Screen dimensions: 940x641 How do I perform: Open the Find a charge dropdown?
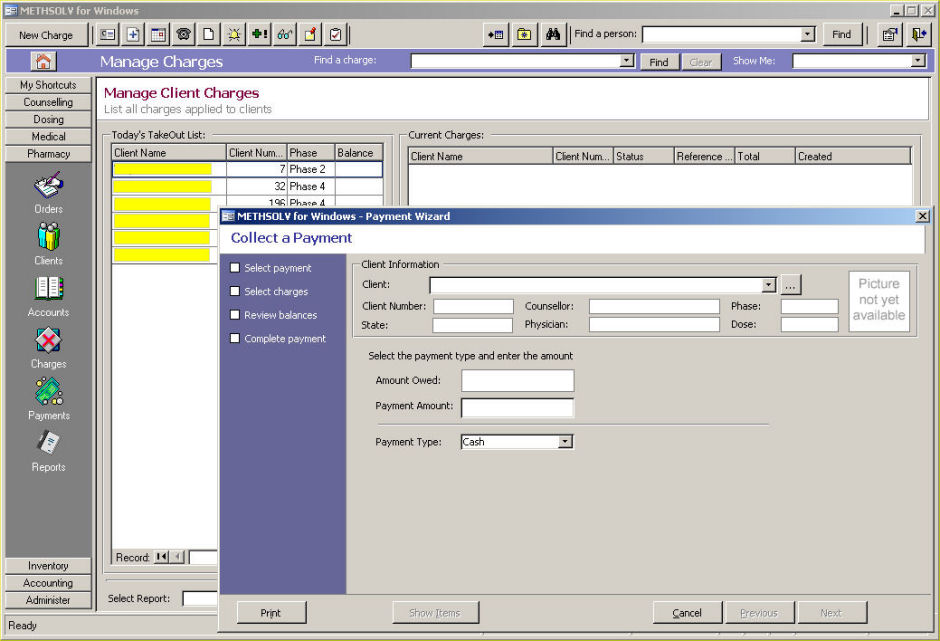(x=627, y=61)
